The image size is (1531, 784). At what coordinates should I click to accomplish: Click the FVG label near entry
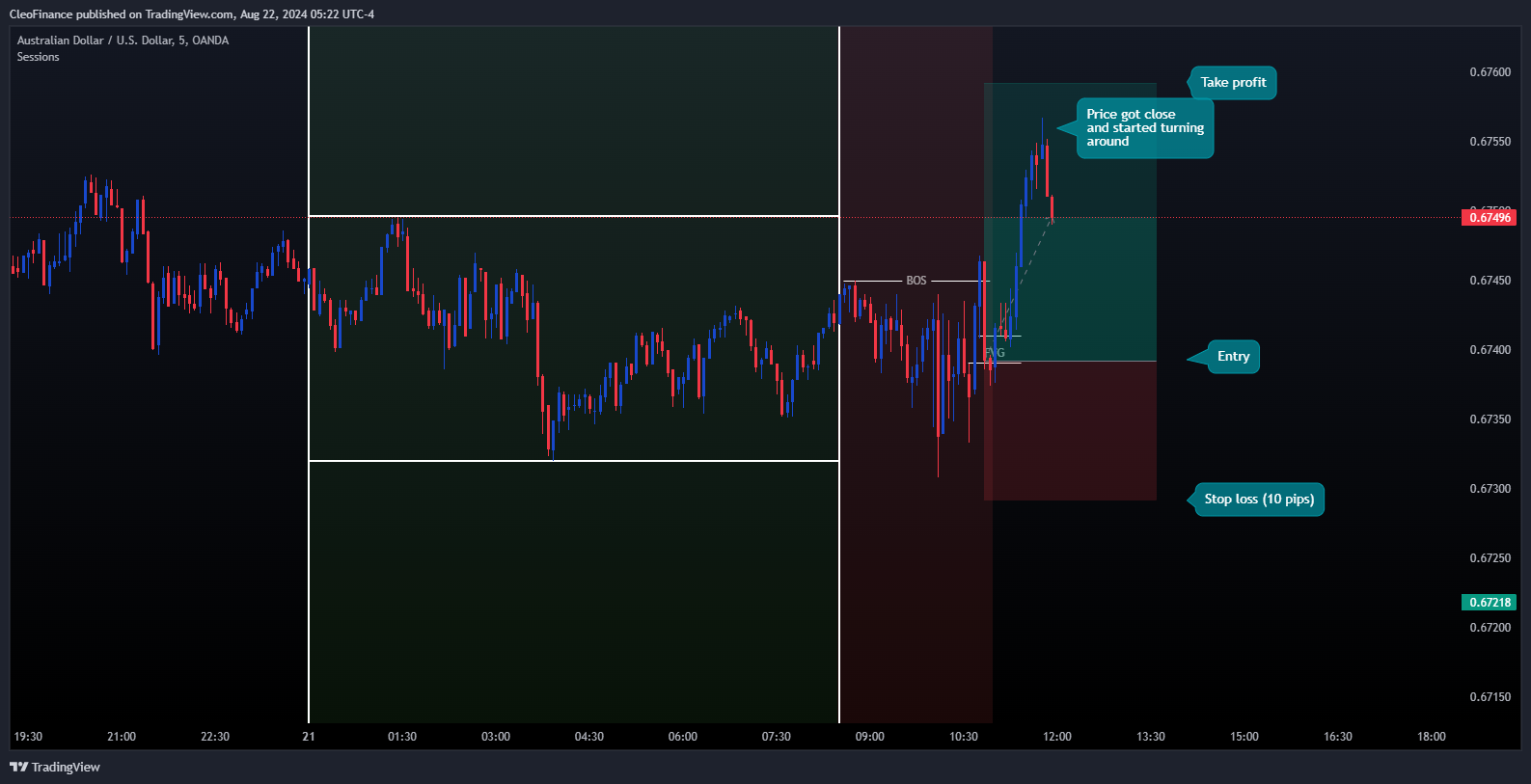995,353
